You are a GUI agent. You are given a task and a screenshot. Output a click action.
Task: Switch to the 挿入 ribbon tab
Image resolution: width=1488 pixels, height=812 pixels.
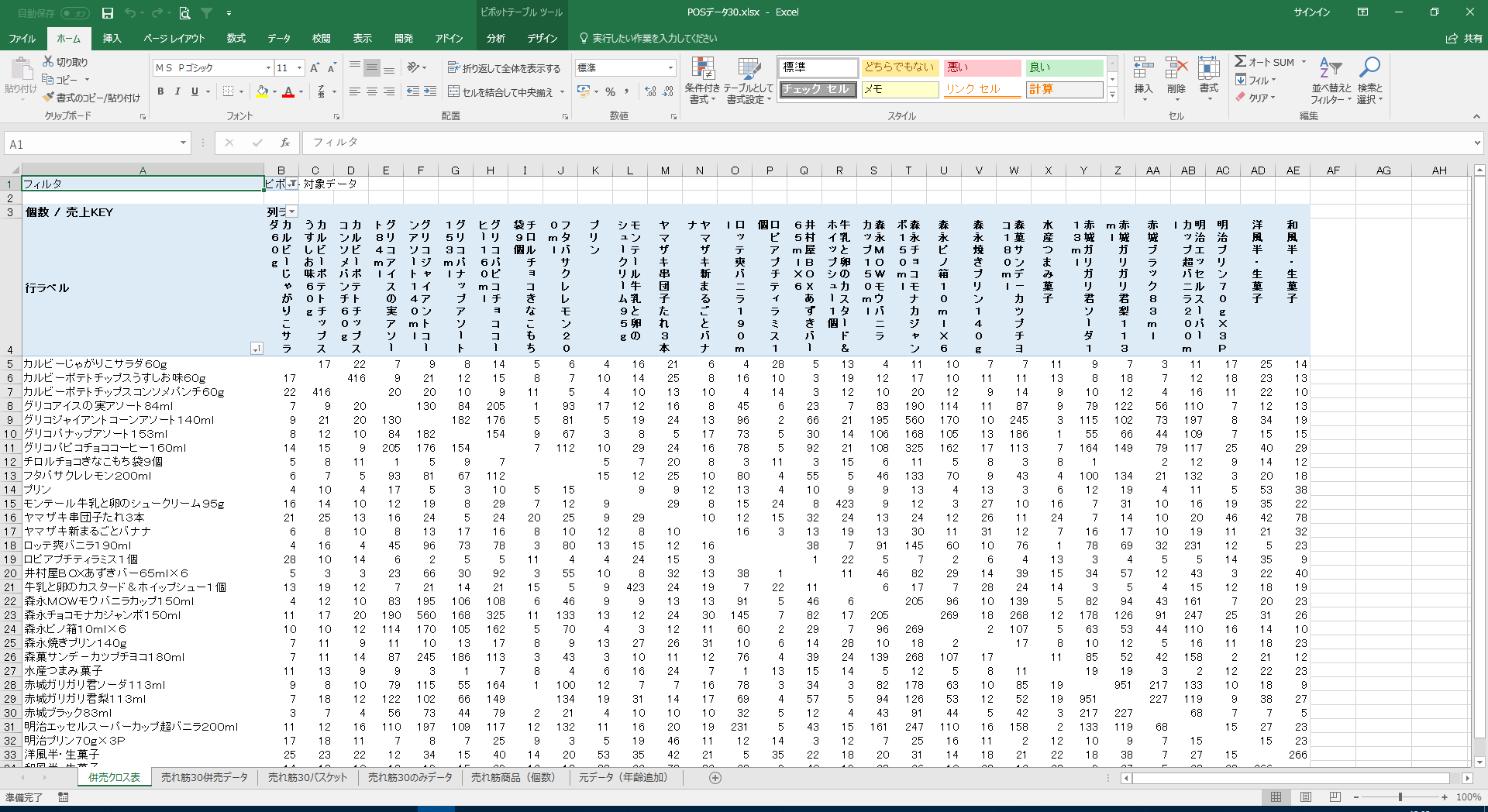click(112, 38)
